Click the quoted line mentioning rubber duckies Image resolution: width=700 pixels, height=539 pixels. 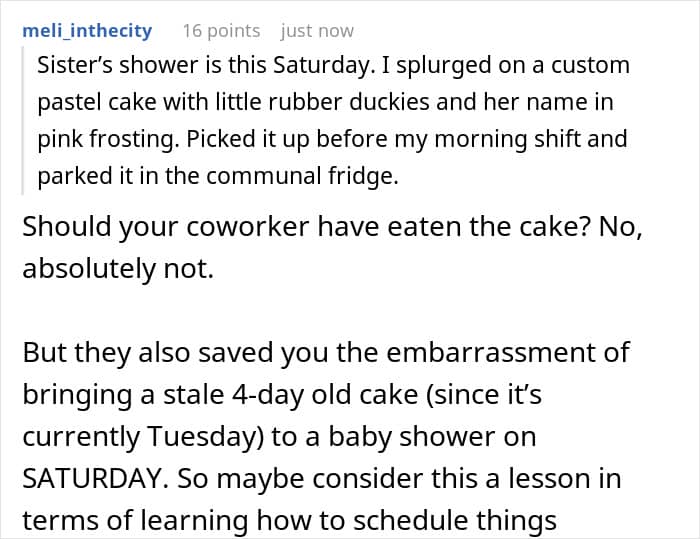325,102
